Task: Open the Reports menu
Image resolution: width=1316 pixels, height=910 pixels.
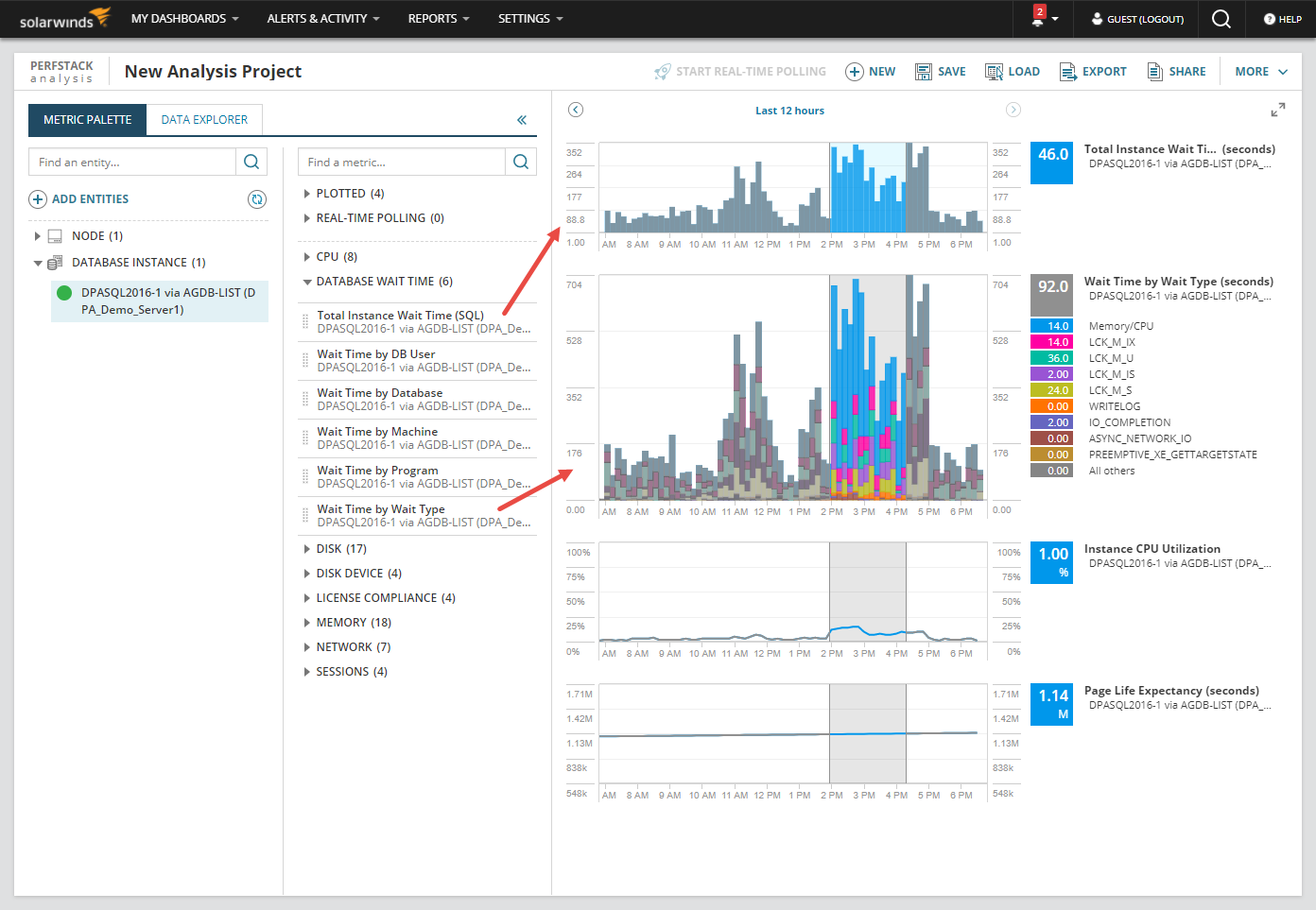Action: pyautogui.click(x=439, y=19)
